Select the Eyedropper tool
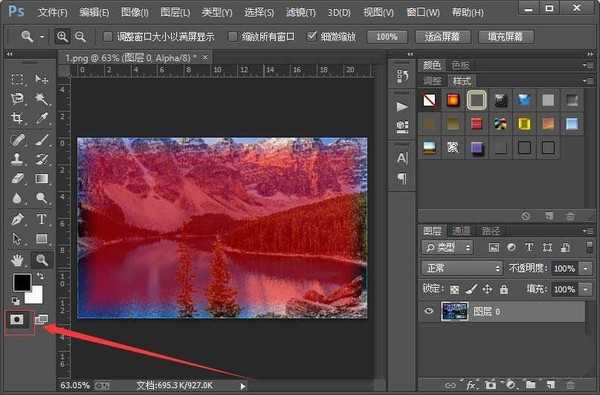Viewport: 600px width, 395px height. click(x=41, y=118)
